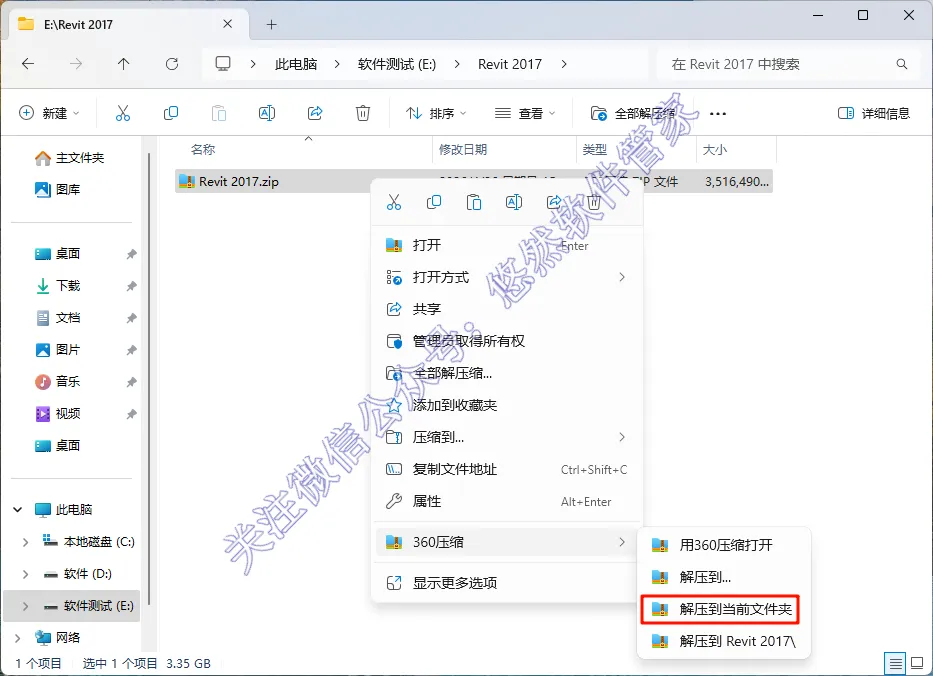
Task: Open pinned 音乐 folder
Action: click(x=58, y=381)
